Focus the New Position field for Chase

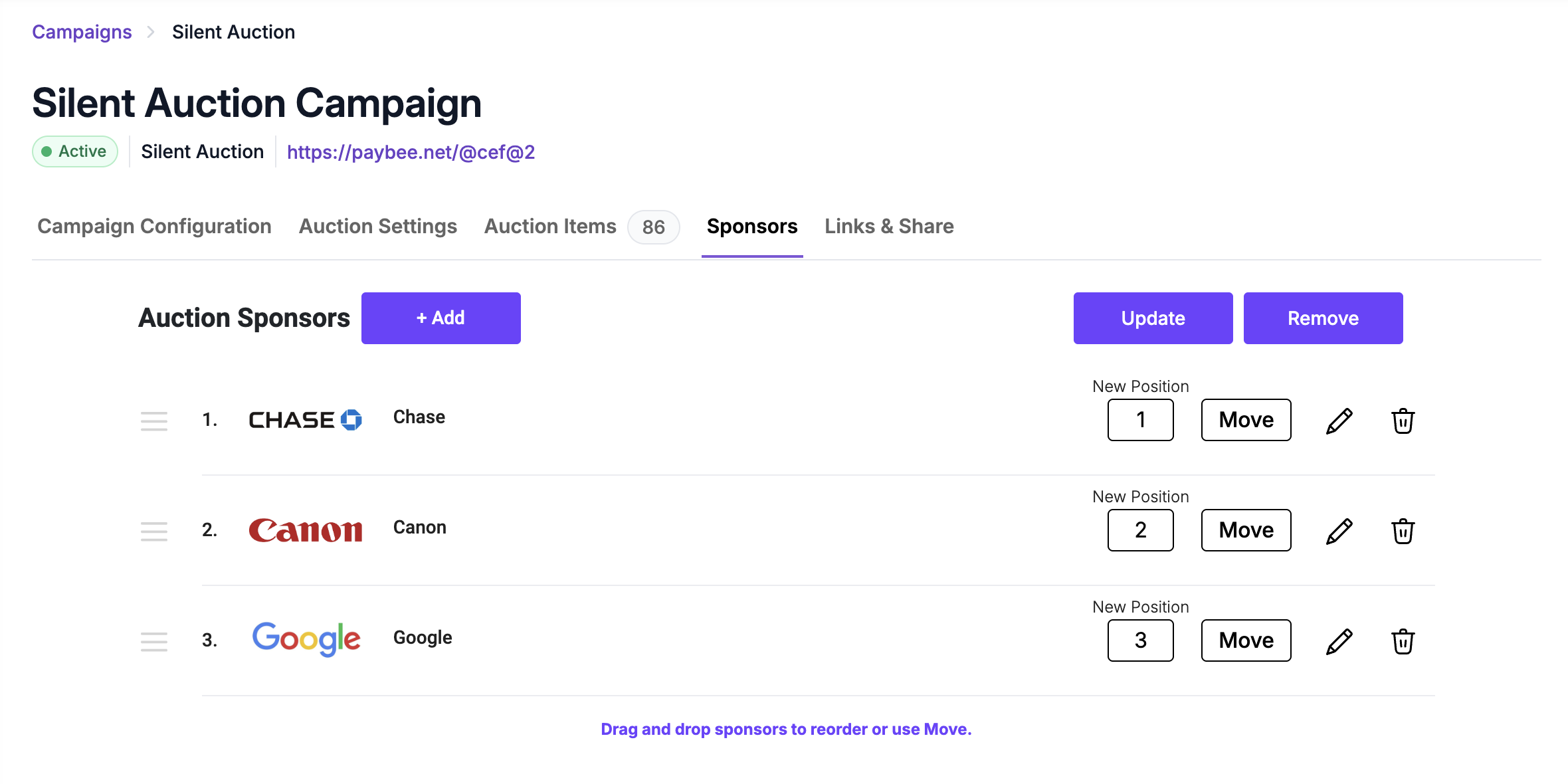click(1140, 420)
